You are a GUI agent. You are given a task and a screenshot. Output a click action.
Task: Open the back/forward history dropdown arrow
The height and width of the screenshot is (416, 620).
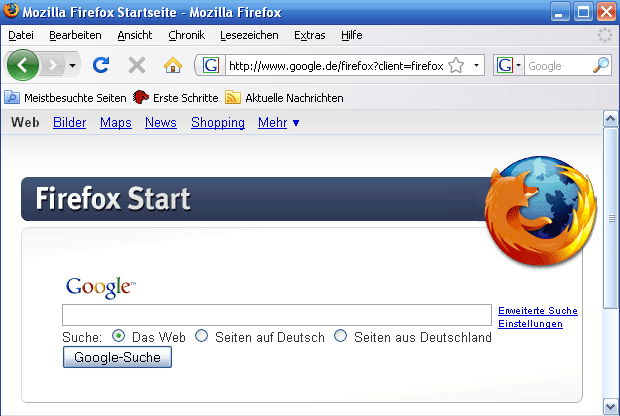click(x=72, y=65)
